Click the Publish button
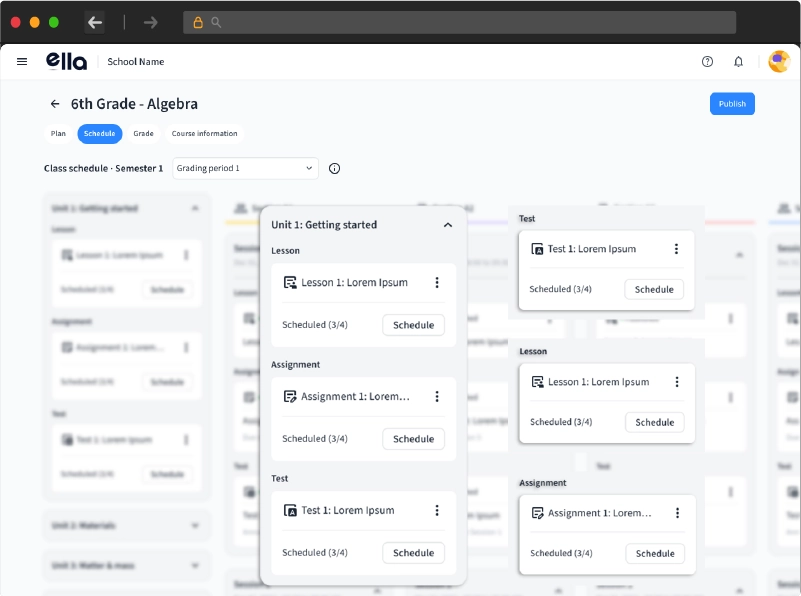This screenshot has height=596, width=801. coord(732,104)
